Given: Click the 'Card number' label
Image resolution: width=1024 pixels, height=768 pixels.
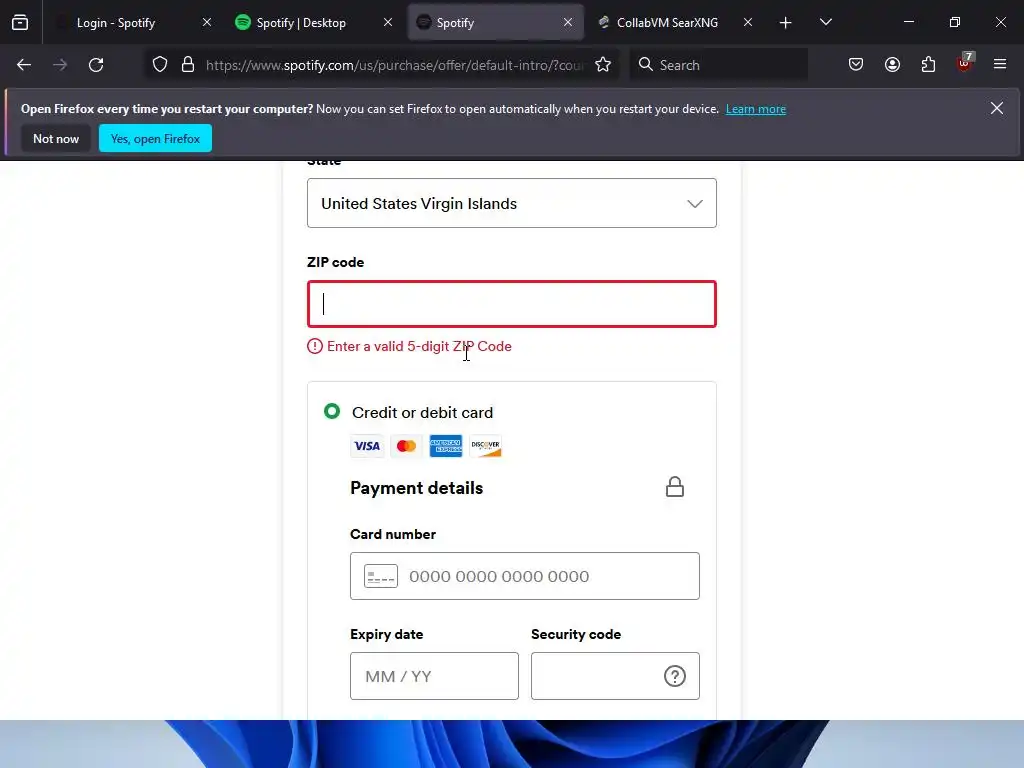Looking at the screenshot, I should coord(393,534).
